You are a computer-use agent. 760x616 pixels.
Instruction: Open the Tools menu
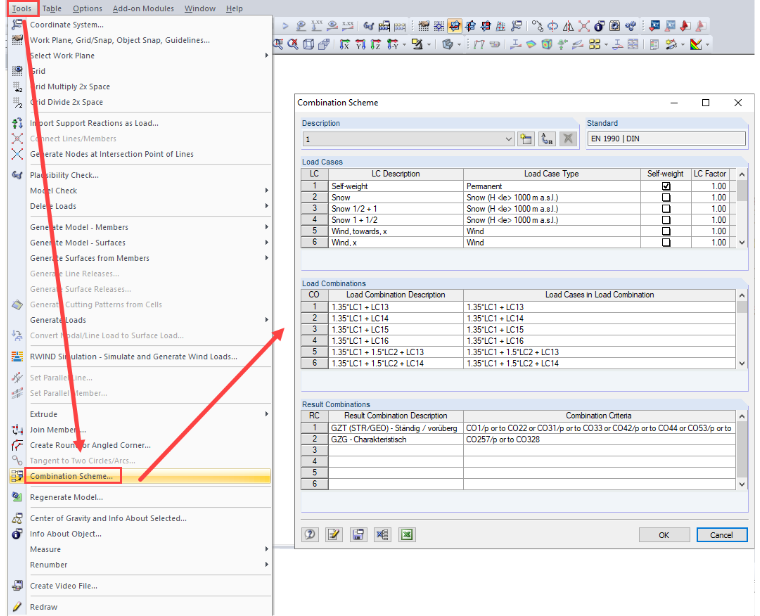[x=22, y=8]
